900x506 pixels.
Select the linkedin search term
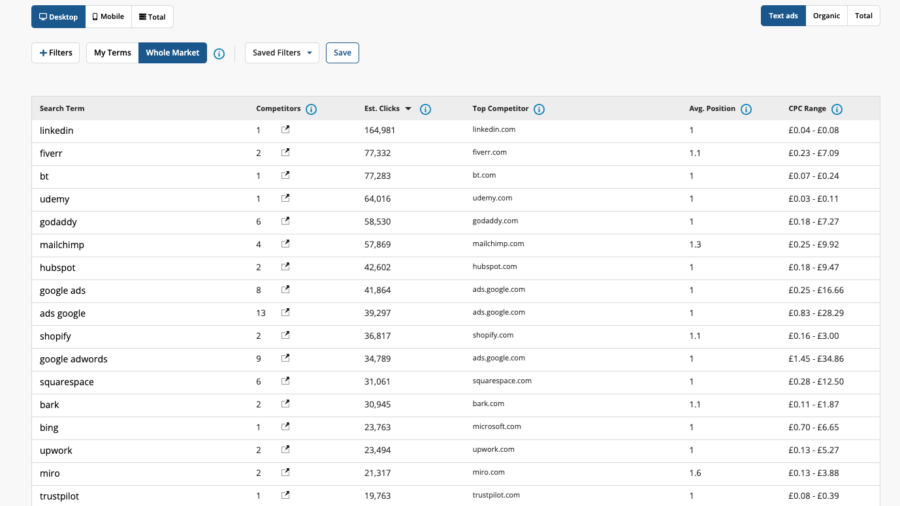[x=56, y=130]
